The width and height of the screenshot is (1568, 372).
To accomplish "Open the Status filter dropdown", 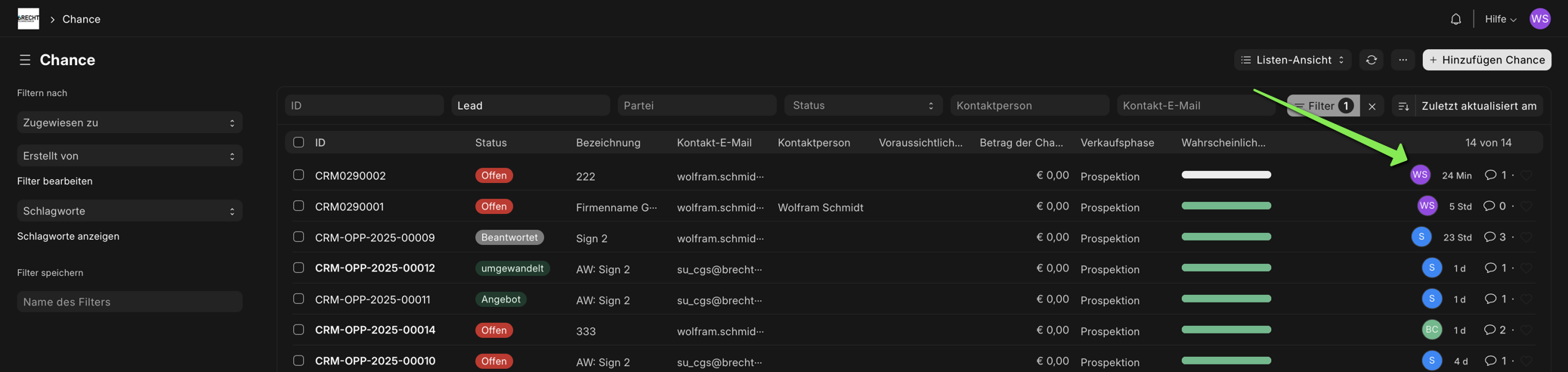I will [862, 106].
